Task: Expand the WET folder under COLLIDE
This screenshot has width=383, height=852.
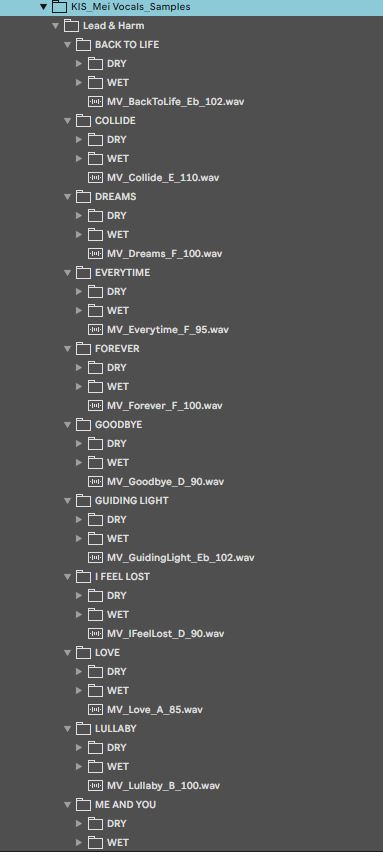Action: [x=79, y=159]
